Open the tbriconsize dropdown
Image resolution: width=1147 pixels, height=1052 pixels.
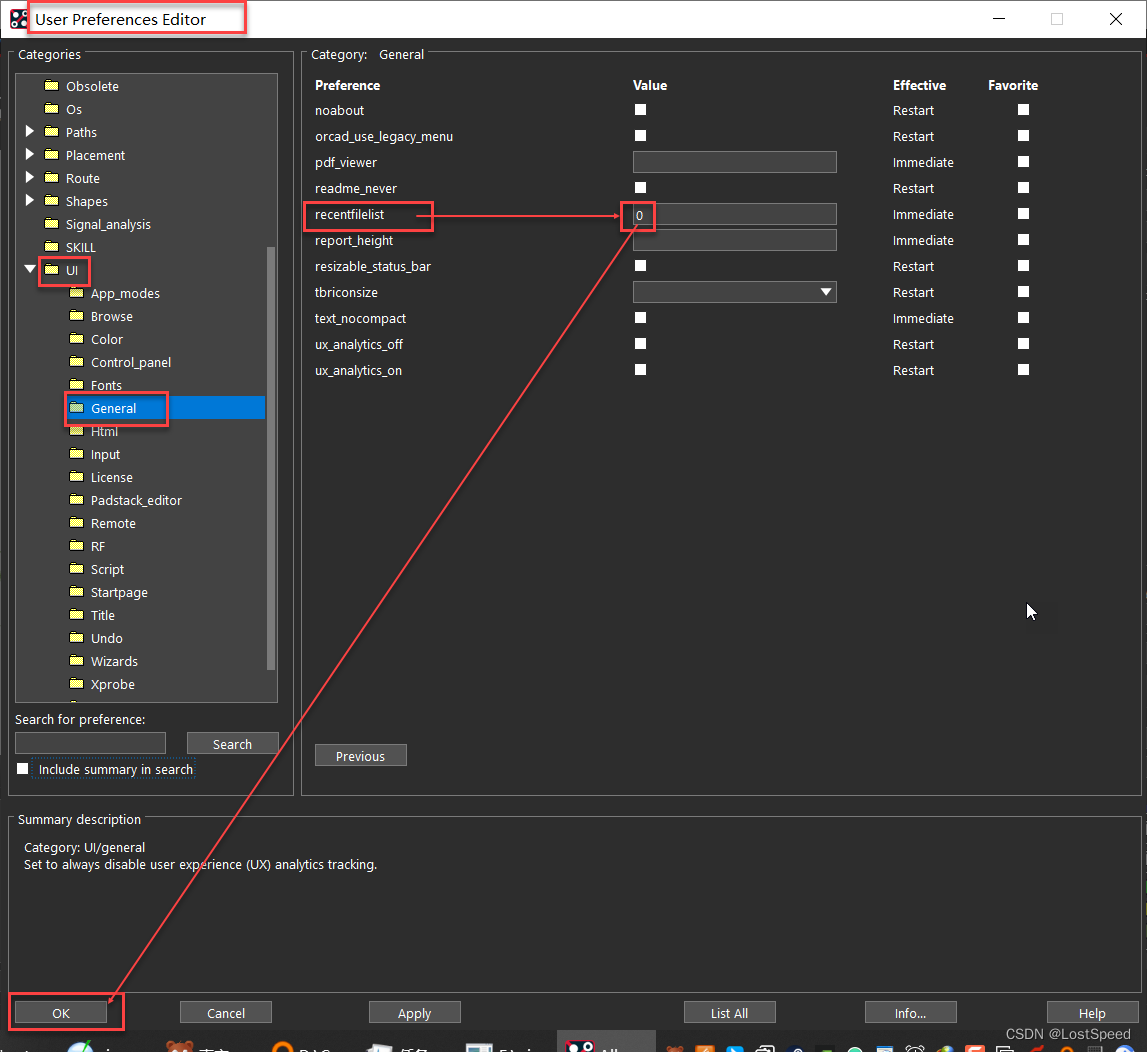coord(826,292)
